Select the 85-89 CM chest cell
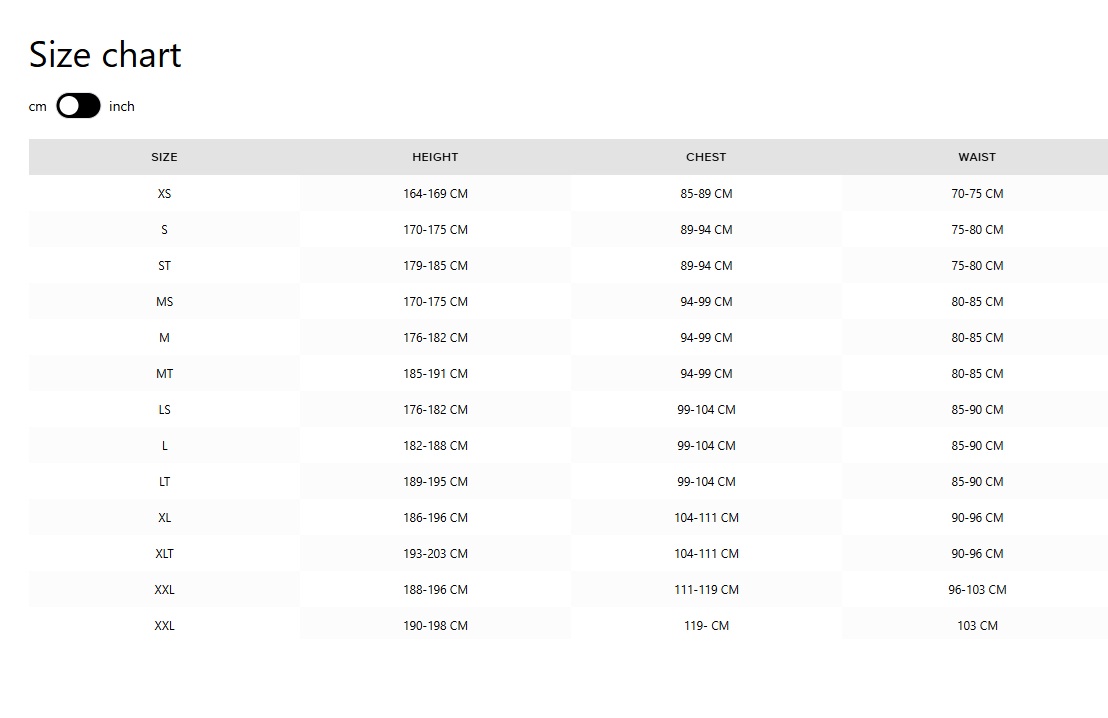1108x718 pixels. click(706, 193)
